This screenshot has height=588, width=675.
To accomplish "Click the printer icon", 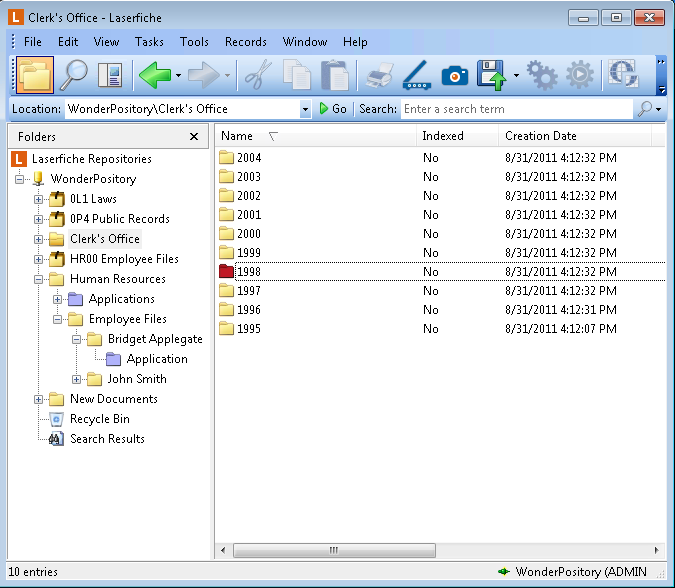I will 380,75.
